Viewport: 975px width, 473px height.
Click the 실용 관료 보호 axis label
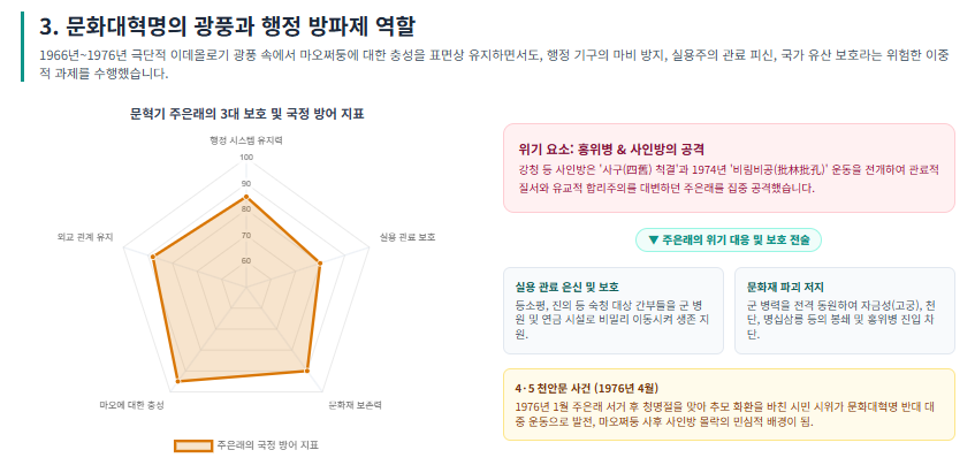click(407, 237)
